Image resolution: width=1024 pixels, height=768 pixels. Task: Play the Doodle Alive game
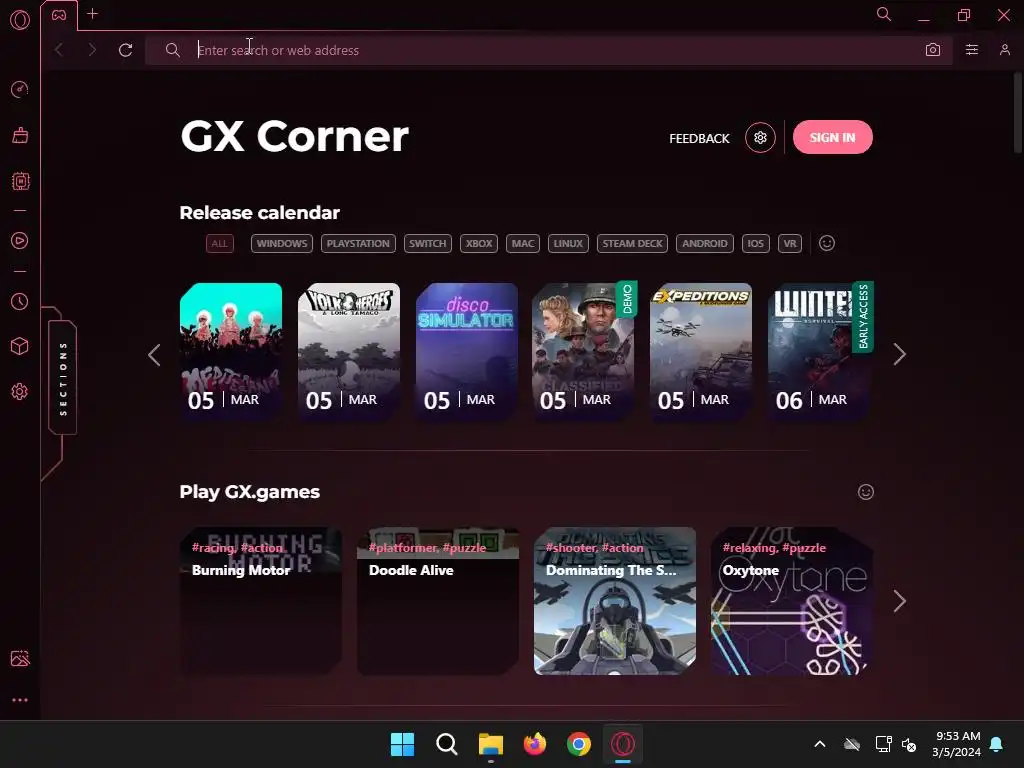[x=438, y=601]
